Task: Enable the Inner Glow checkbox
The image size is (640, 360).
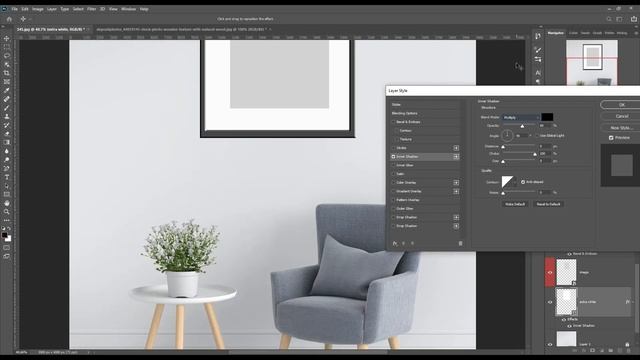Action: tap(393, 165)
